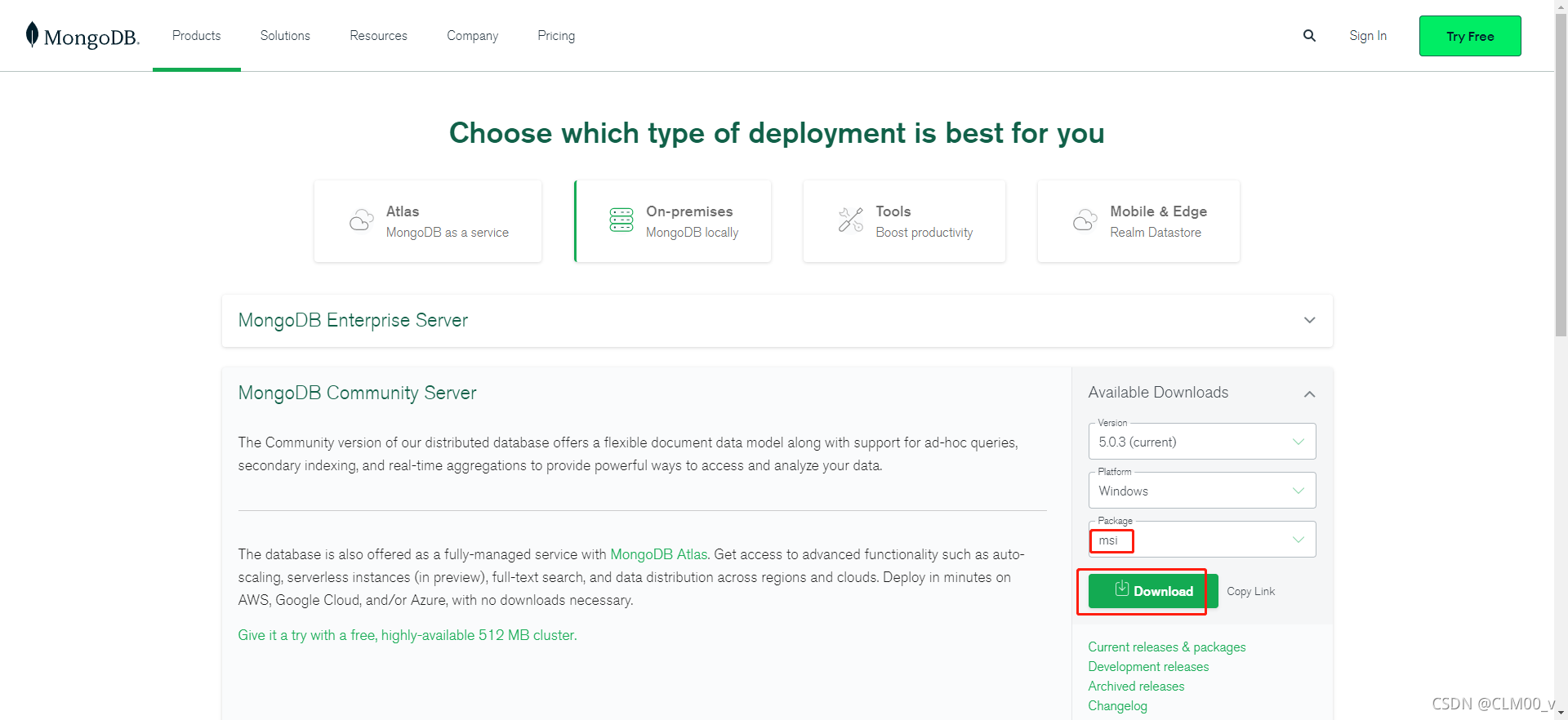Screen dimensions: 1568x720
Task: Collapse the Available Downloads panel chevron
Action: click(1309, 393)
